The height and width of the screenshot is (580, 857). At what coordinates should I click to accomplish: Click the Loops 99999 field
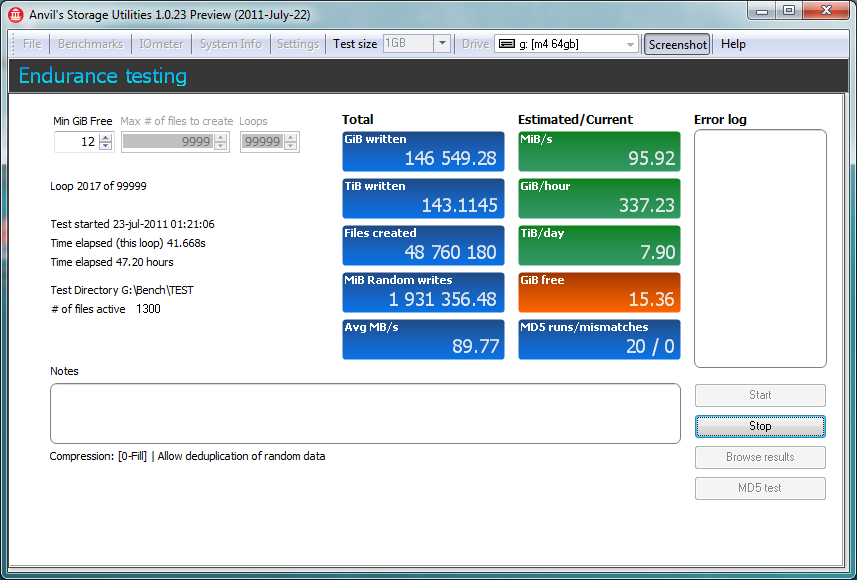[263, 142]
